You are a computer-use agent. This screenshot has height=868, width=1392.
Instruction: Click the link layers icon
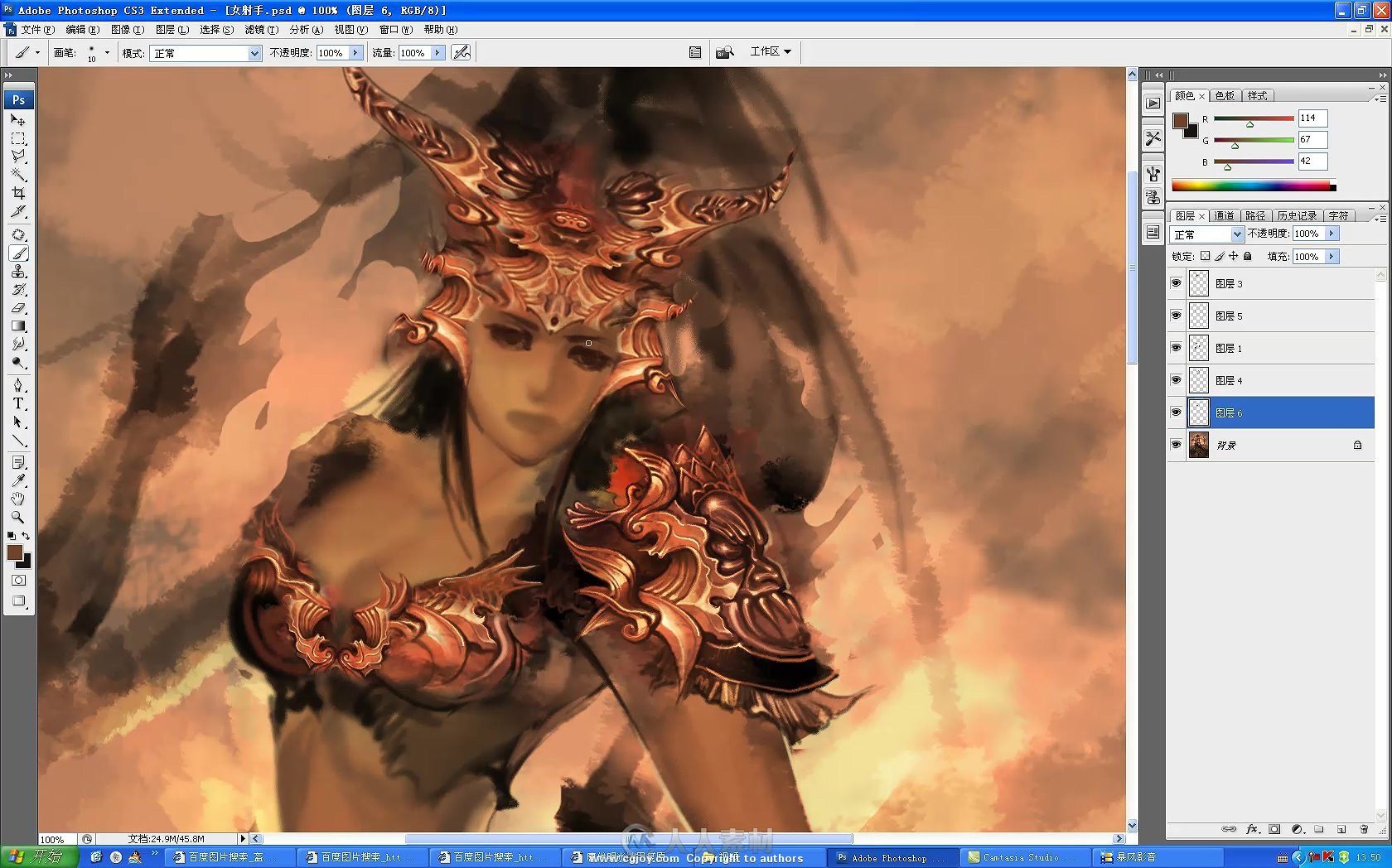pos(1229,828)
